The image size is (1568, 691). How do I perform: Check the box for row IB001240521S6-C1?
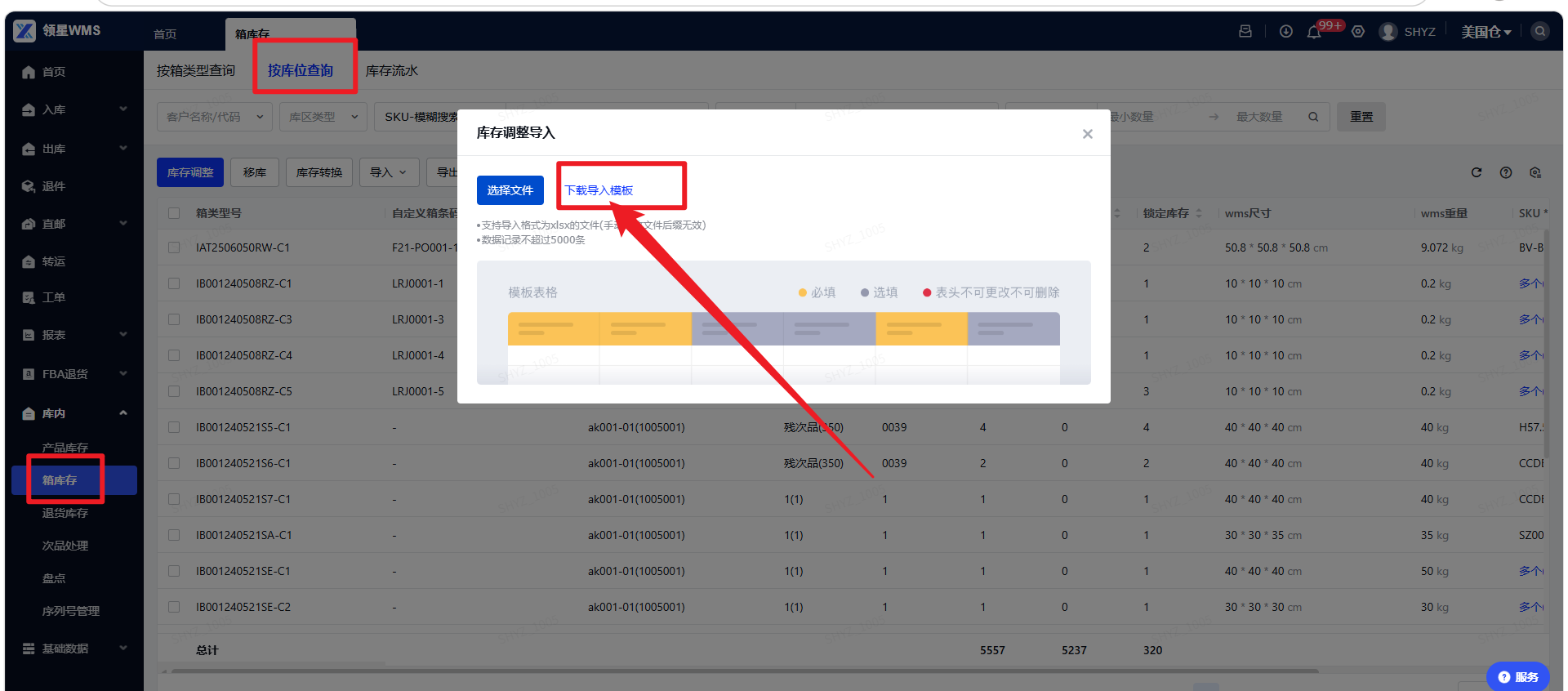tap(174, 463)
